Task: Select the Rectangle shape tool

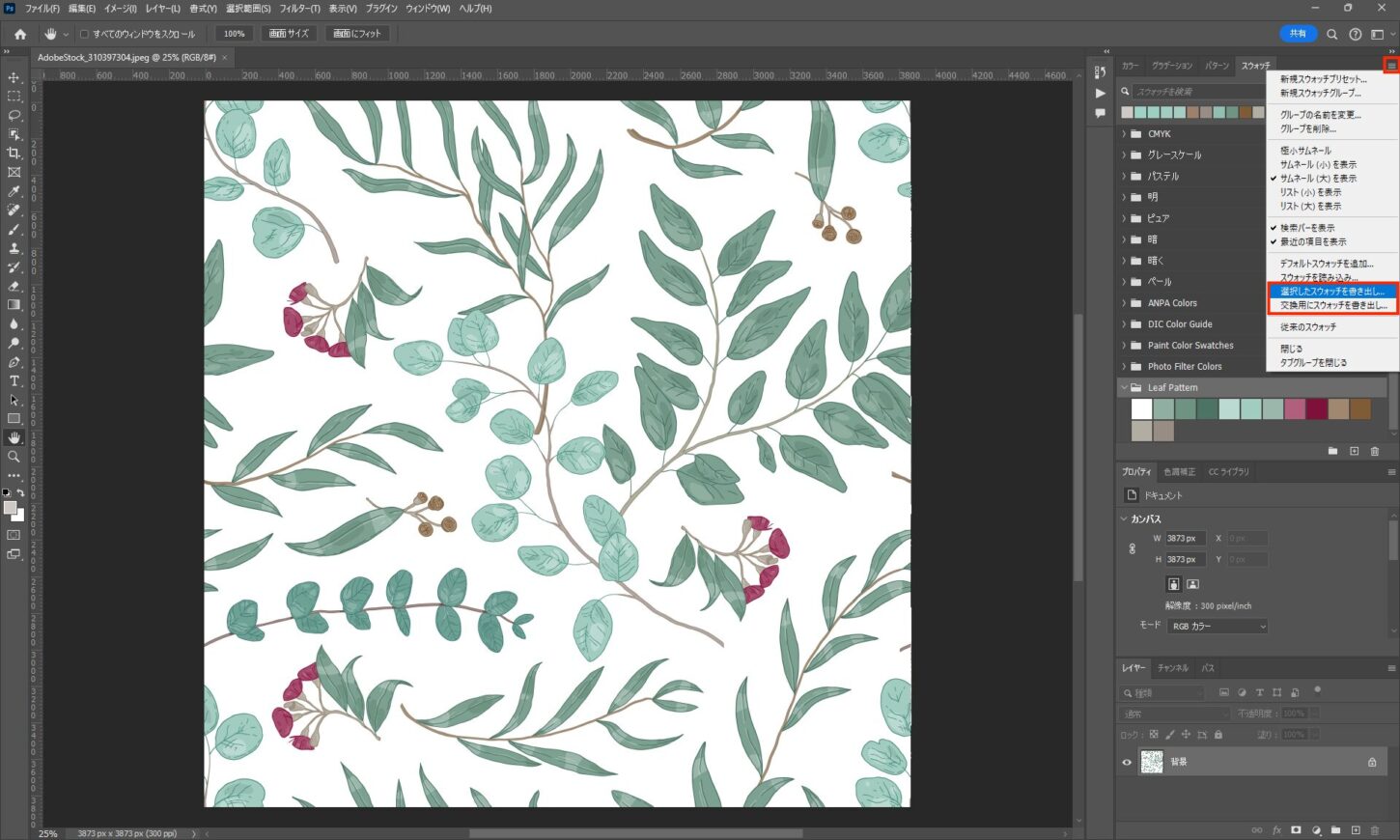Action: click(x=14, y=418)
